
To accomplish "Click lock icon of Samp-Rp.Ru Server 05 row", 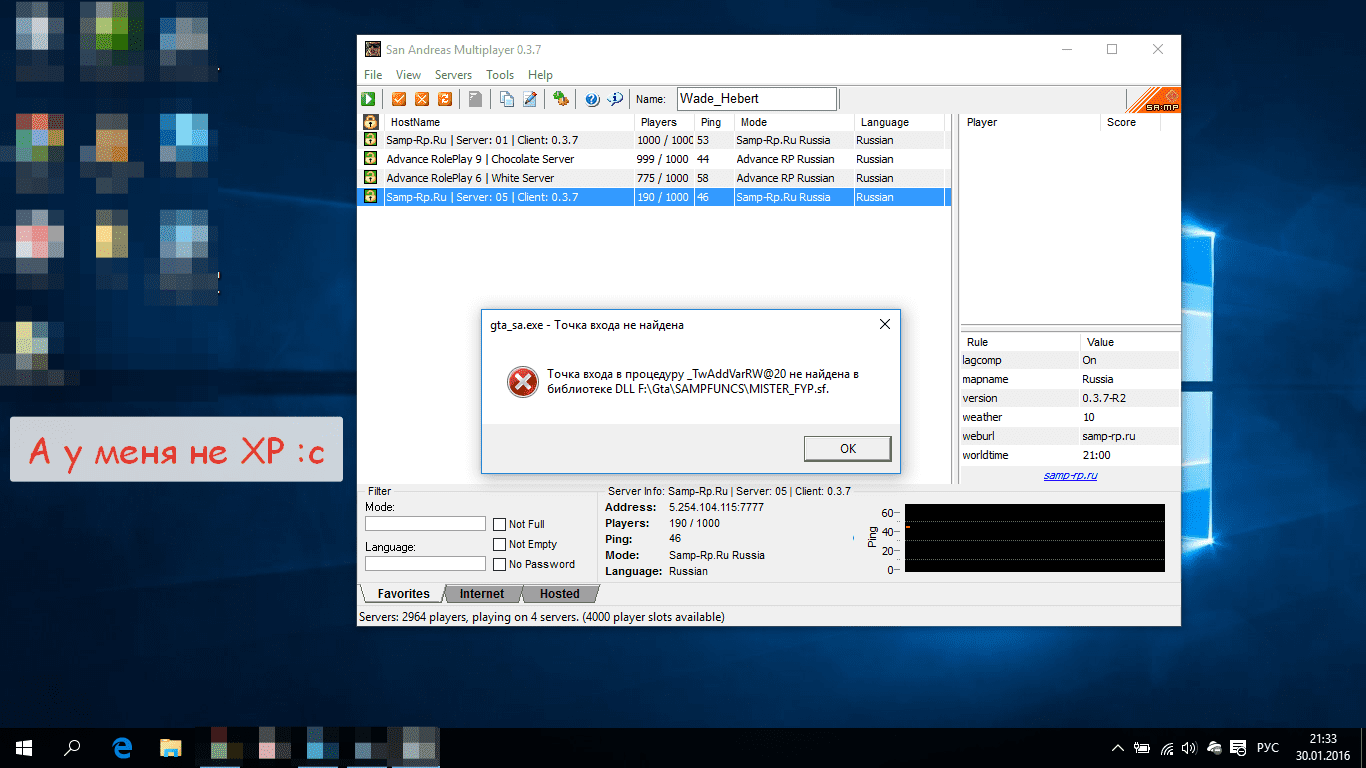I will click(370, 197).
